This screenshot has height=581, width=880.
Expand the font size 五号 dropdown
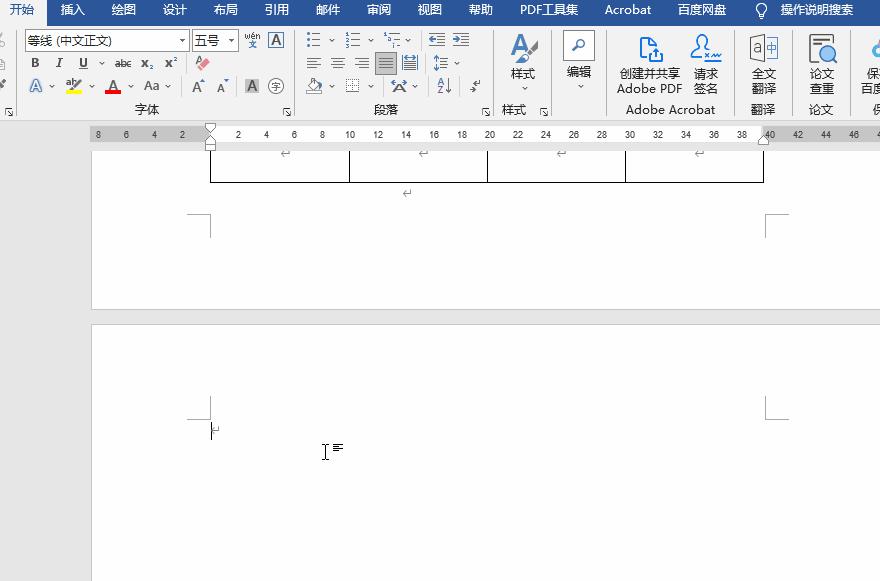(232, 39)
